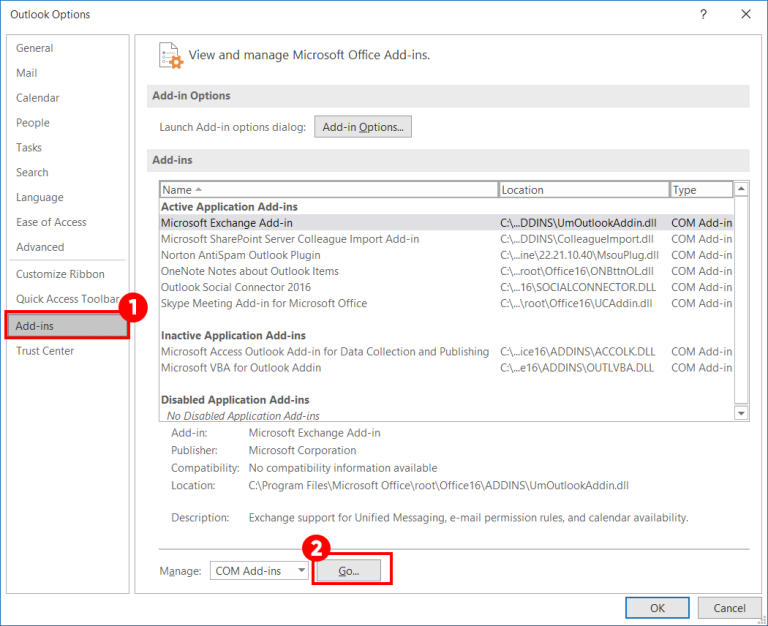
Task: Go to Customize Ribbon settings
Action: (x=60, y=274)
